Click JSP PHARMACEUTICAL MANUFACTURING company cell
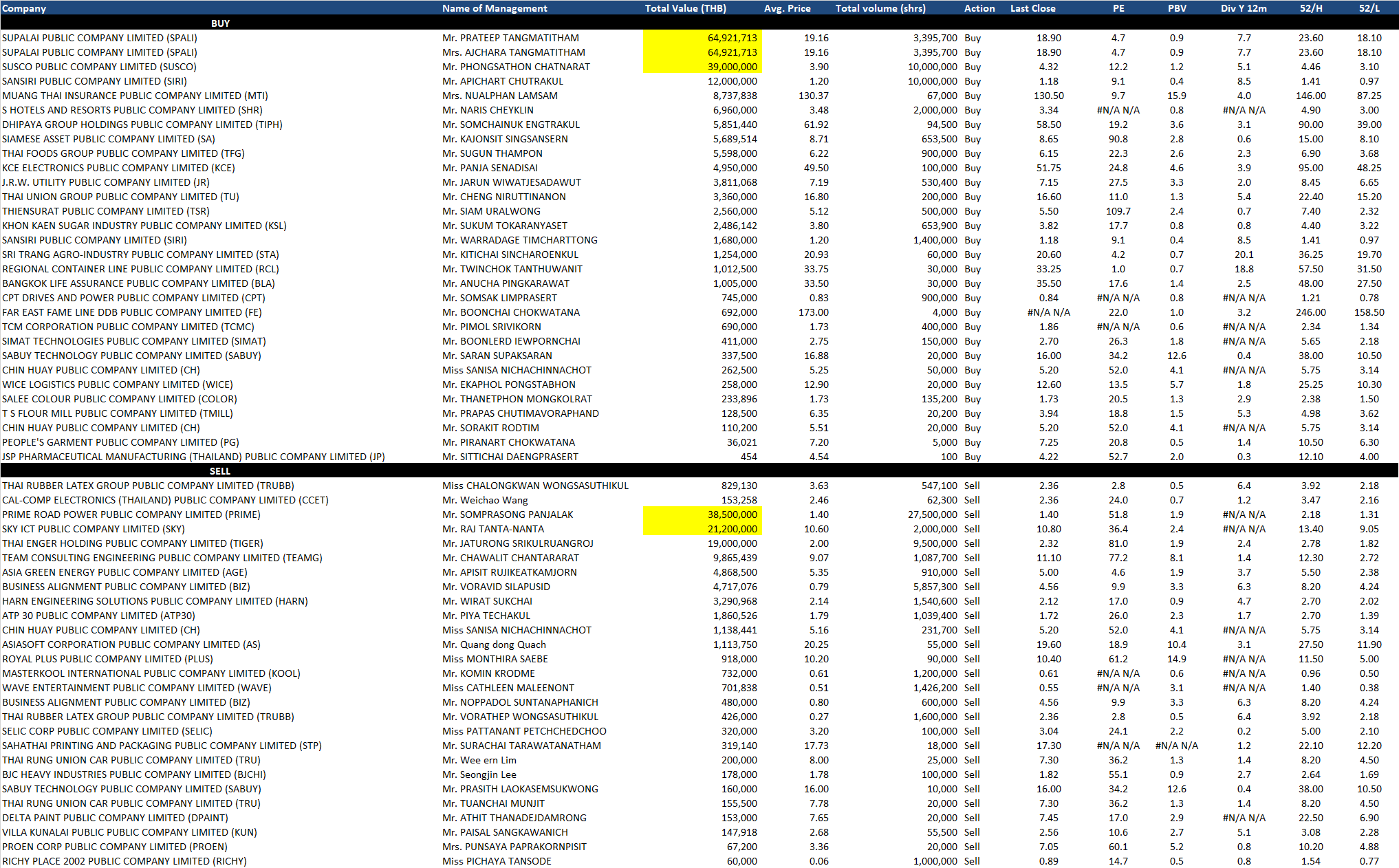Image resolution: width=1399 pixels, height=868 pixels. pyautogui.click(x=193, y=457)
